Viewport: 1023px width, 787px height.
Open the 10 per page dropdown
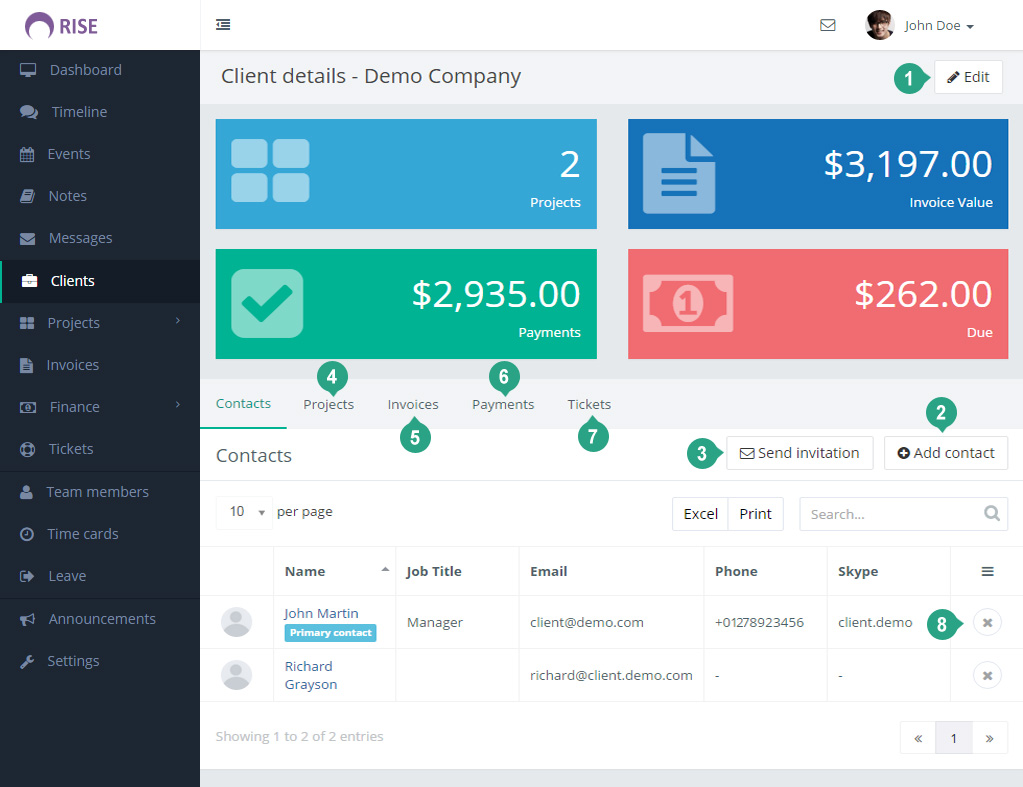[x=245, y=512]
